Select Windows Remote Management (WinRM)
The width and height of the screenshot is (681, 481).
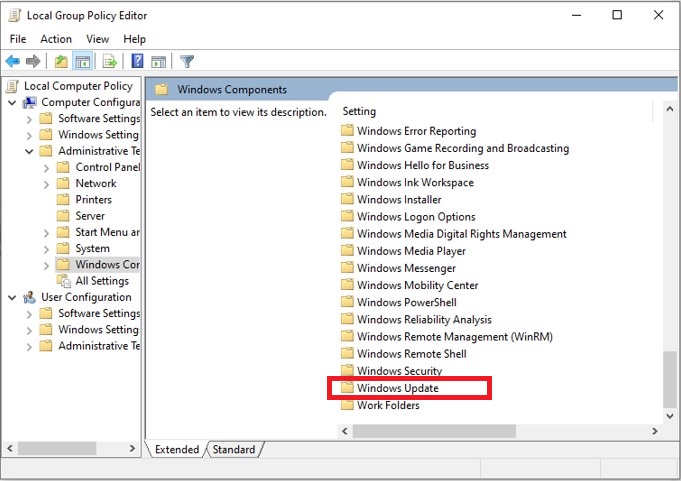(454, 336)
